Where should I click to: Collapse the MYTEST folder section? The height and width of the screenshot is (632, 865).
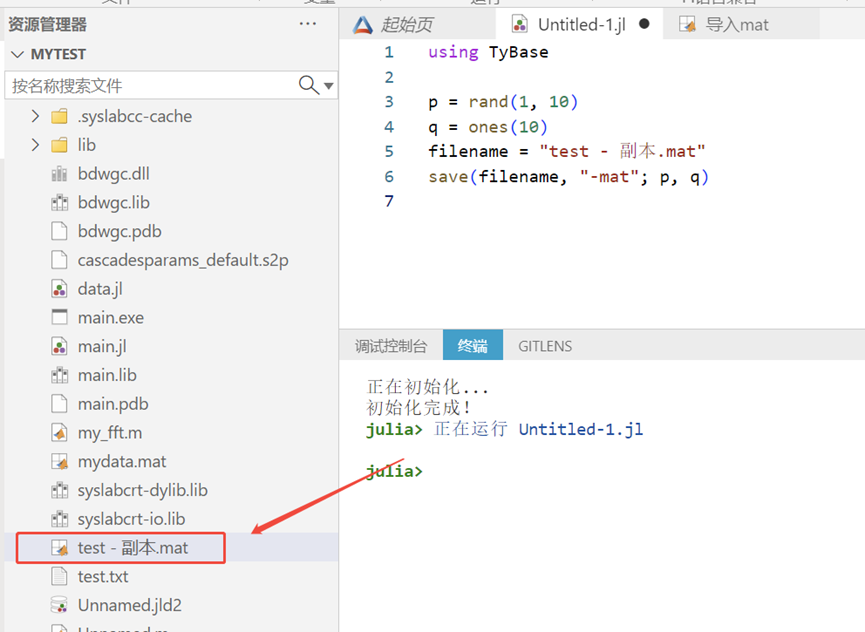(x=18, y=54)
